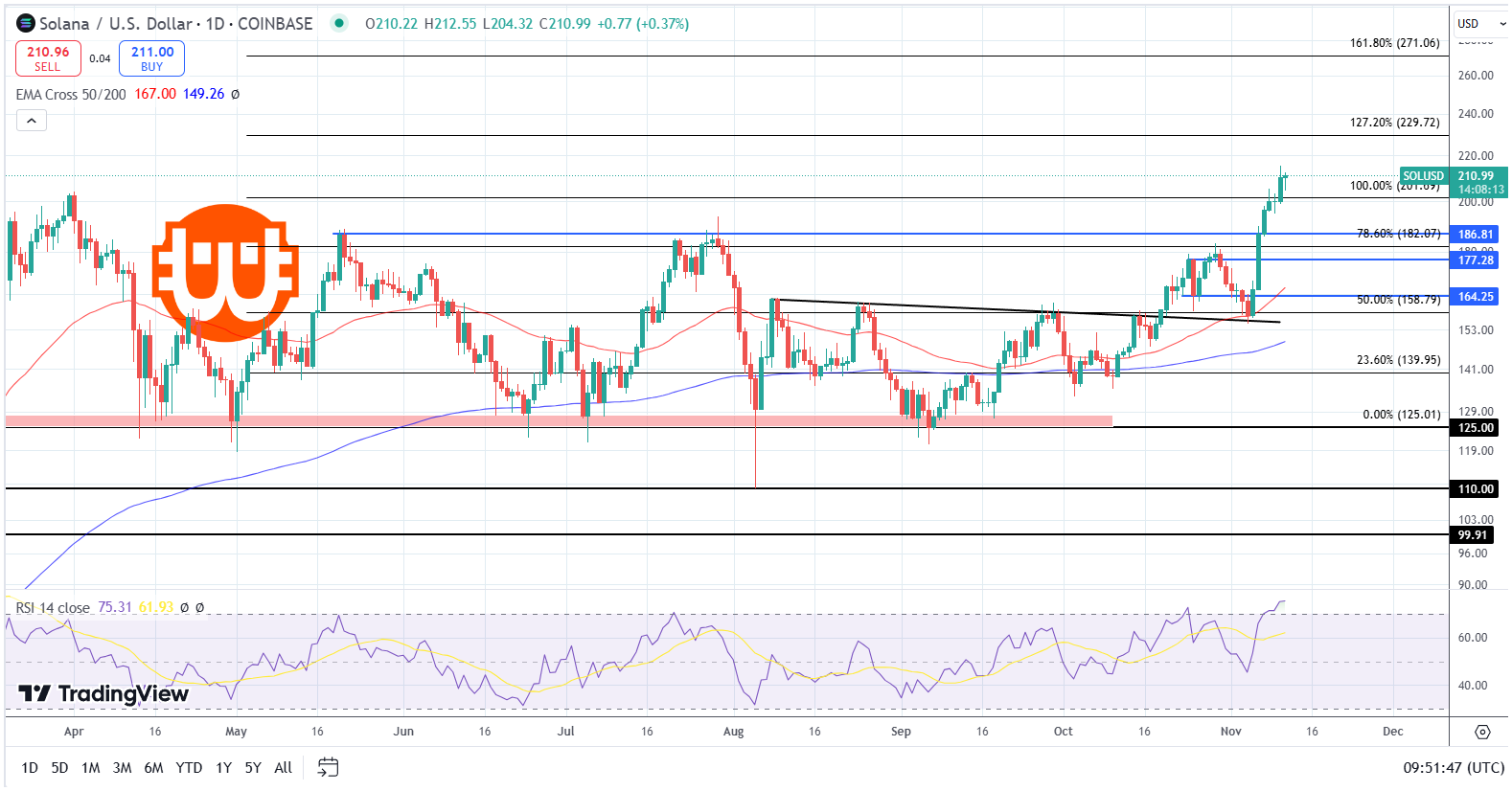Select the 1Y time range
Screen dimensions: 1512x791
coord(223,767)
